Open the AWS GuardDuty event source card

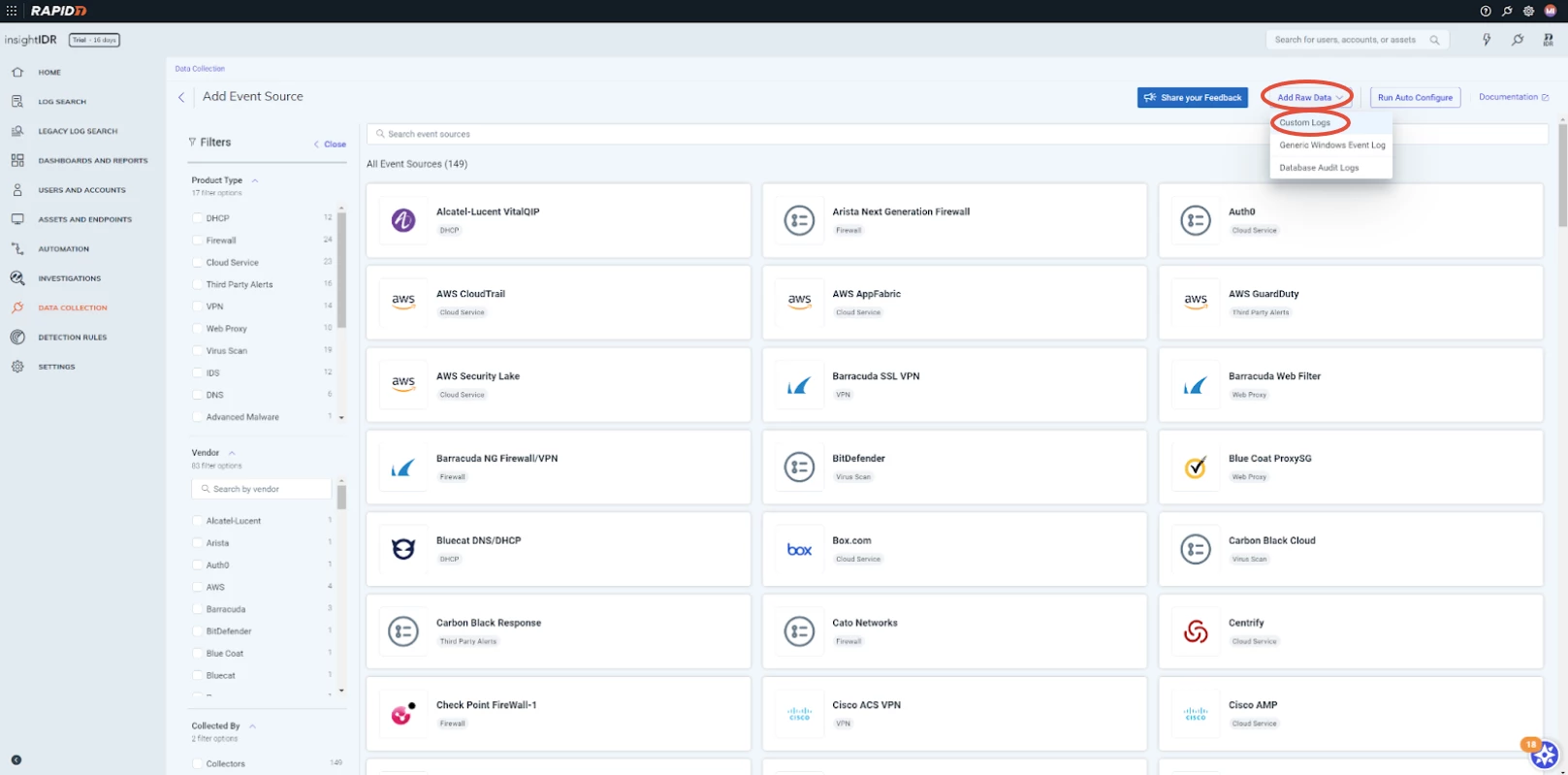tap(1351, 303)
